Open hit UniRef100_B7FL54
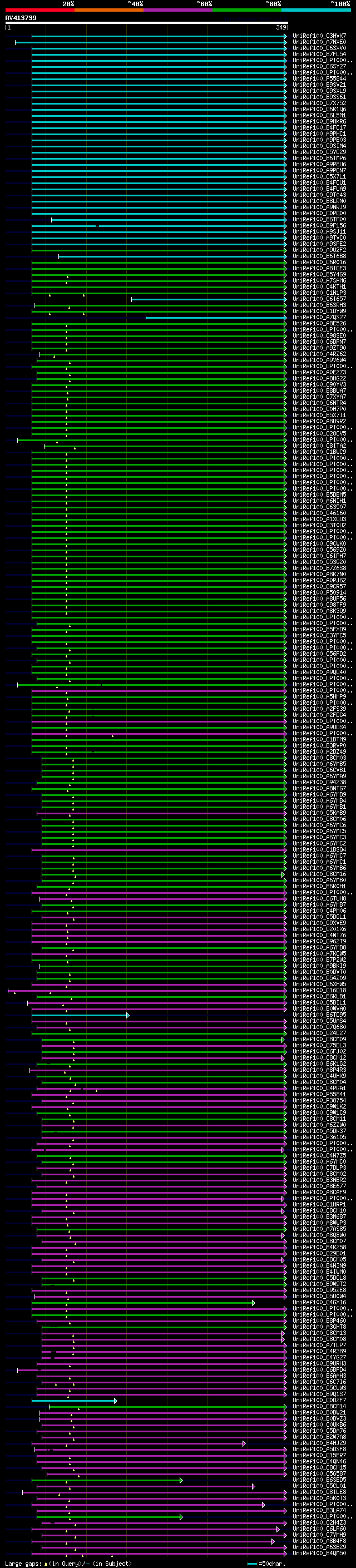The width and height of the screenshot is (356, 1568). click(319, 54)
